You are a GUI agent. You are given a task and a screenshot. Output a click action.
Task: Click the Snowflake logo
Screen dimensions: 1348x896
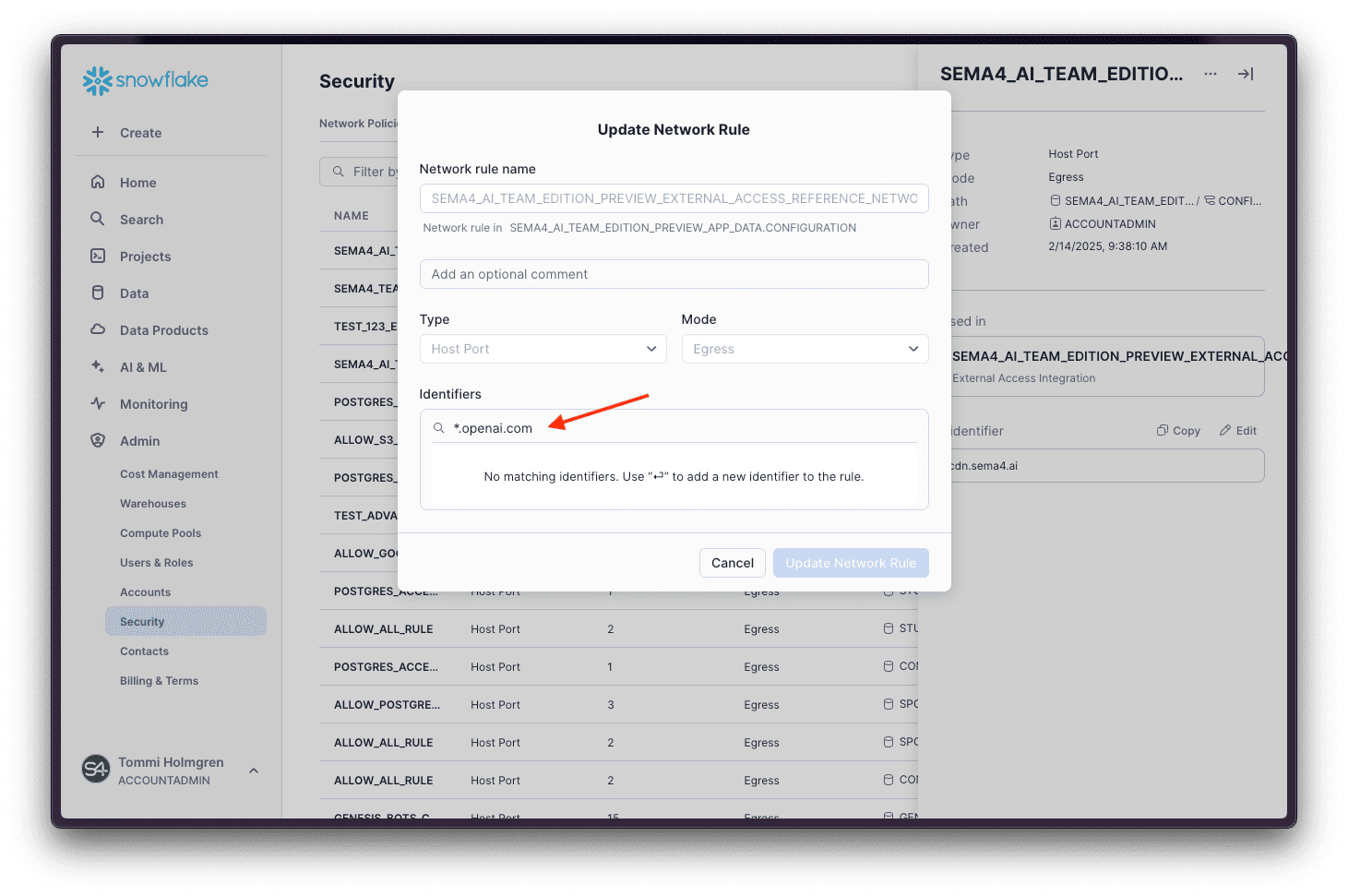tap(146, 80)
